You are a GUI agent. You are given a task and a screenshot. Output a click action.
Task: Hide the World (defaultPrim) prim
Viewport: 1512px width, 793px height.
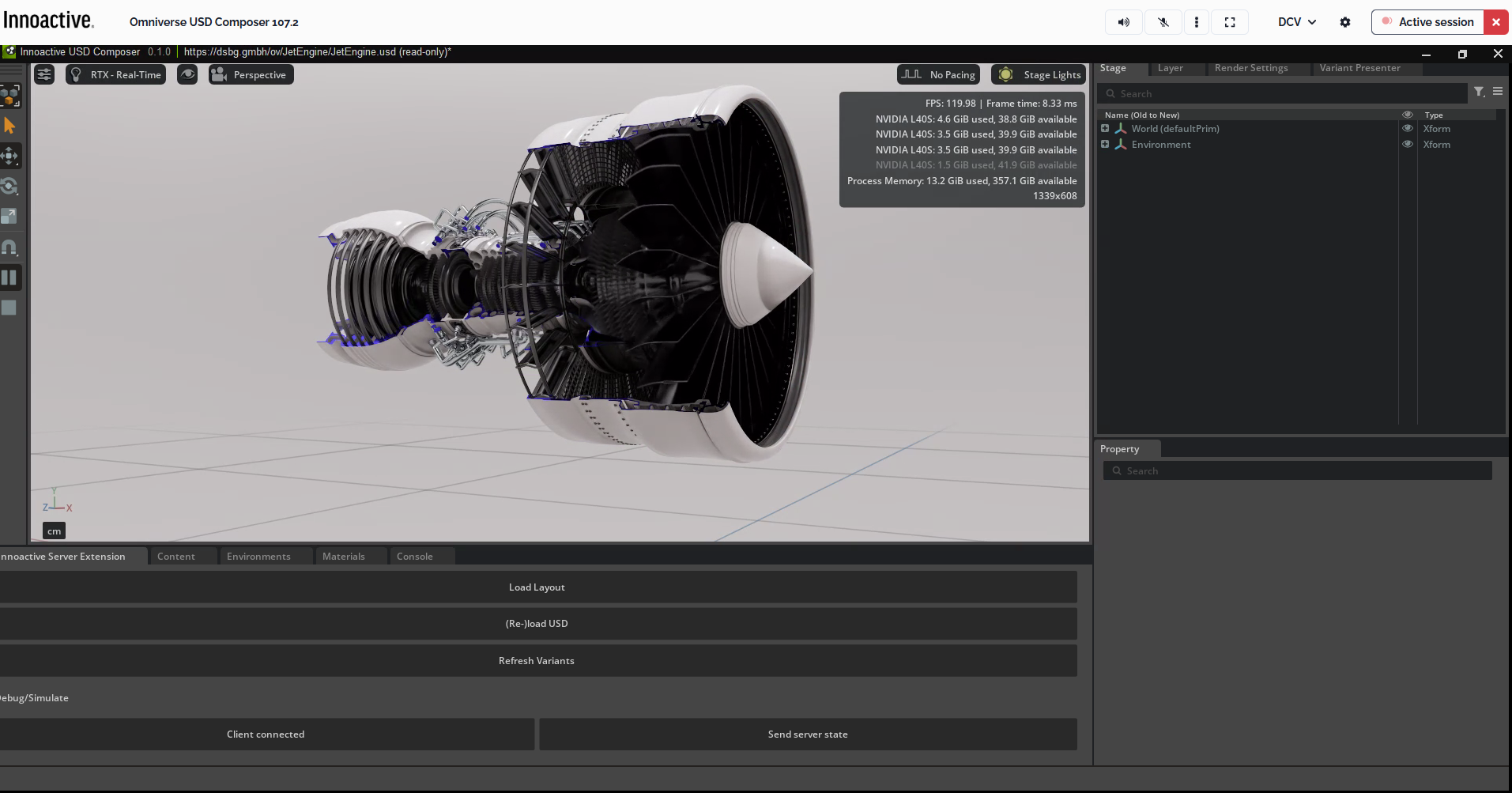(1408, 128)
